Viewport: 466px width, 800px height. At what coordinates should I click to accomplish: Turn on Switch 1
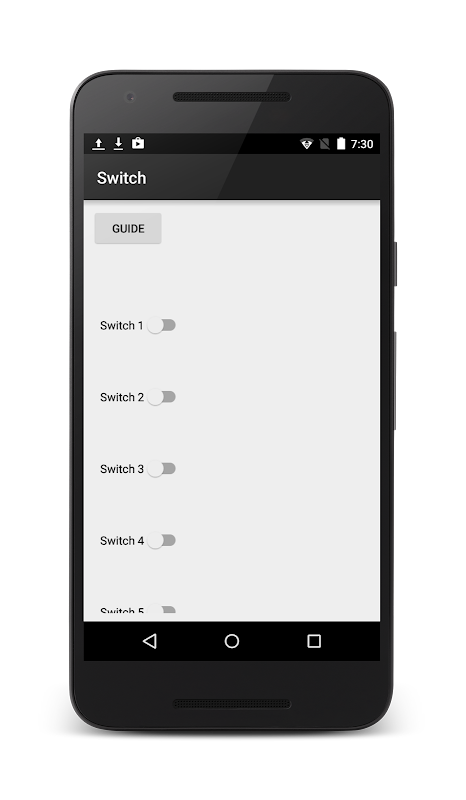coord(161,326)
